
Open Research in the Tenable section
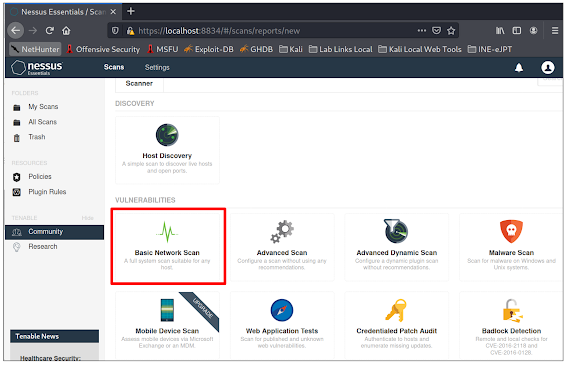point(43,247)
